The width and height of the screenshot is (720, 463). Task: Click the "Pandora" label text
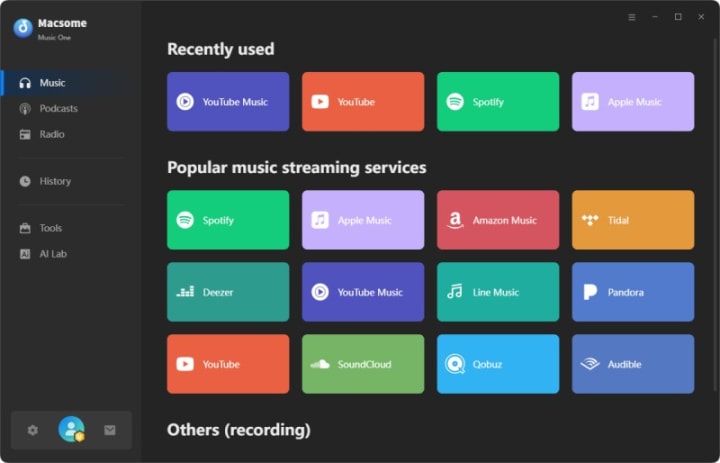[x=626, y=292]
